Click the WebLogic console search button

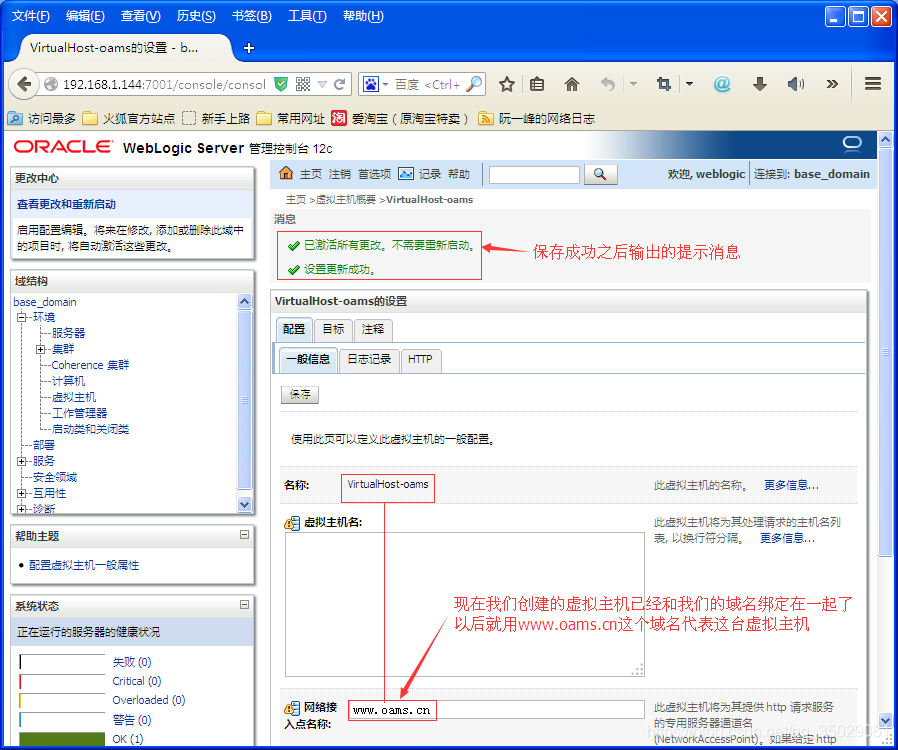(x=600, y=174)
